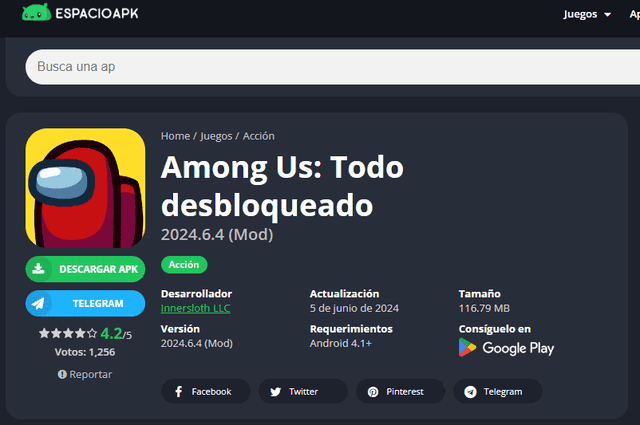Image resolution: width=640 pixels, height=425 pixels.
Task: Open Acción breadcrumb link
Action: coord(258,136)
